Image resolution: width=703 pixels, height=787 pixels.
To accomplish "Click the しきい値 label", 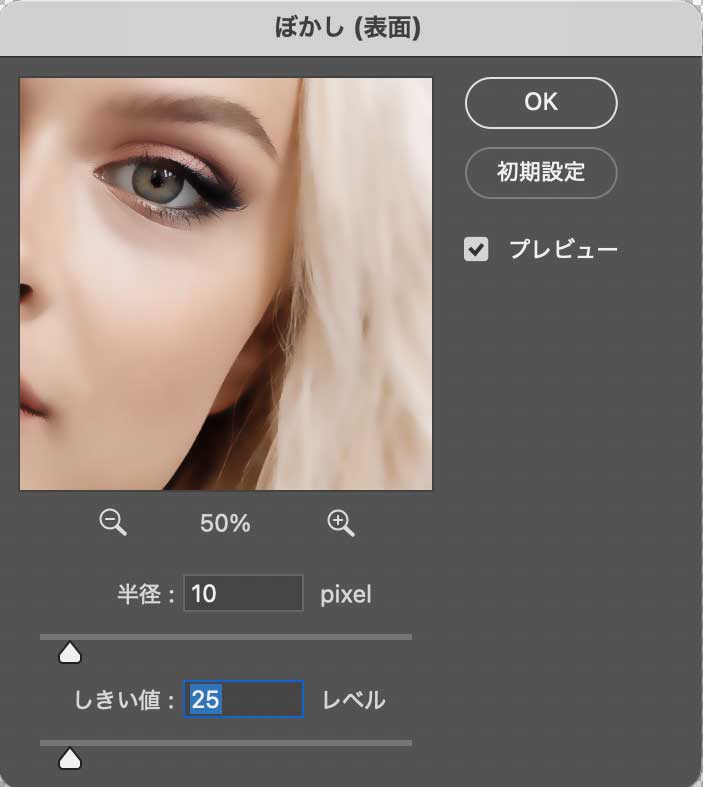I will point(124,700).
